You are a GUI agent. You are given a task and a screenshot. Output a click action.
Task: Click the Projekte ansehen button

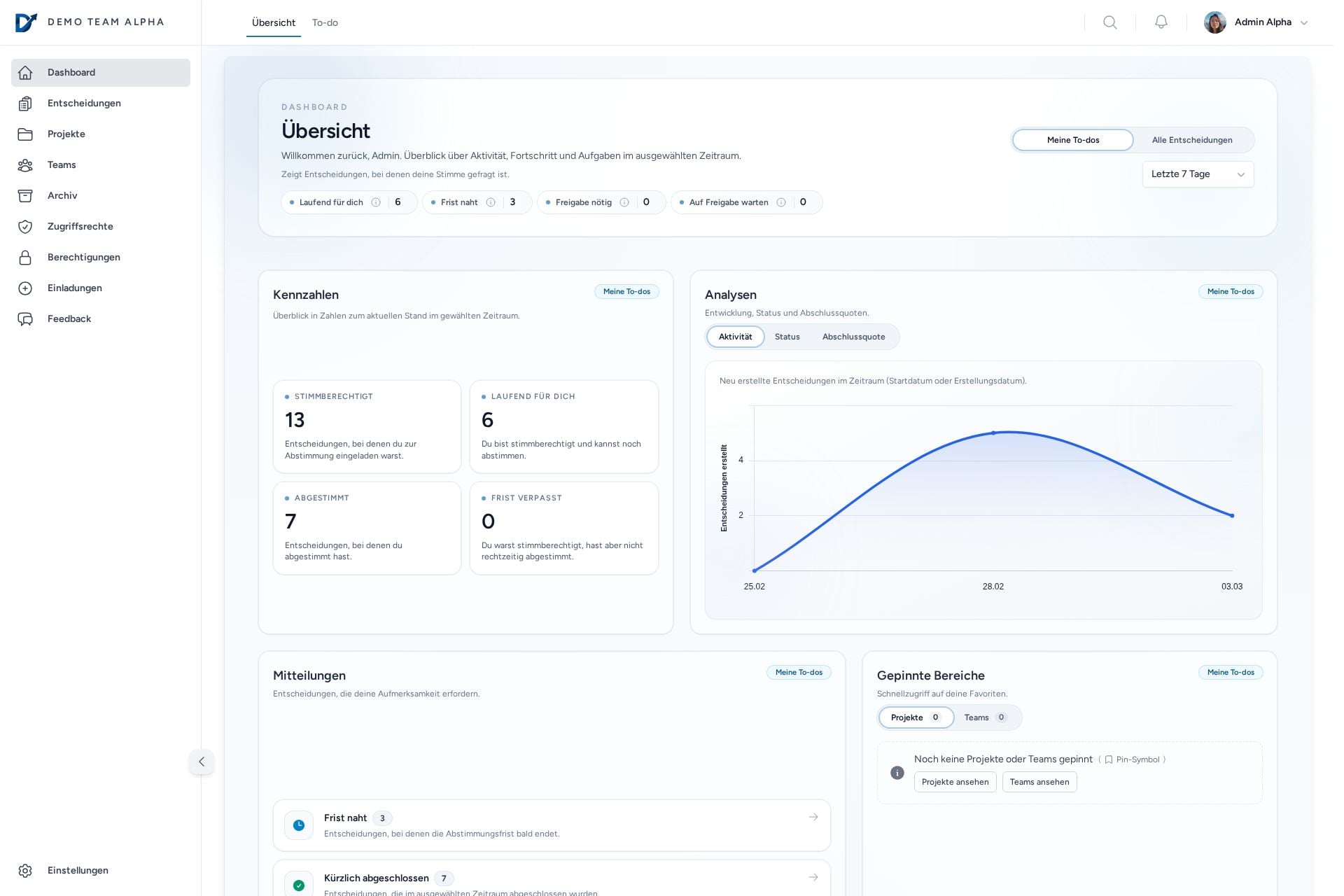pos(955,782)
